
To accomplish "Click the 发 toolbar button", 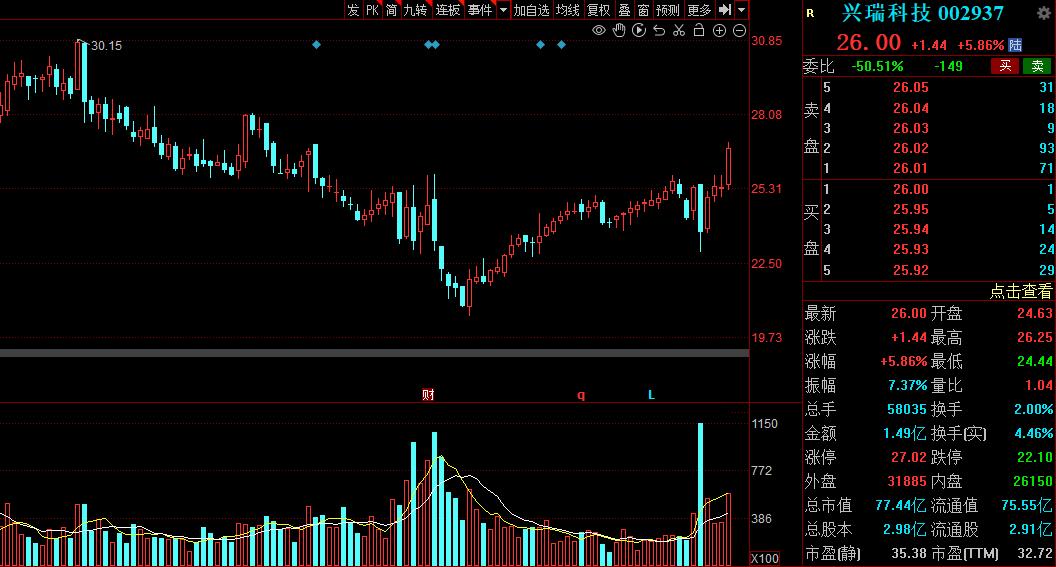I will [x=354, y=9].
